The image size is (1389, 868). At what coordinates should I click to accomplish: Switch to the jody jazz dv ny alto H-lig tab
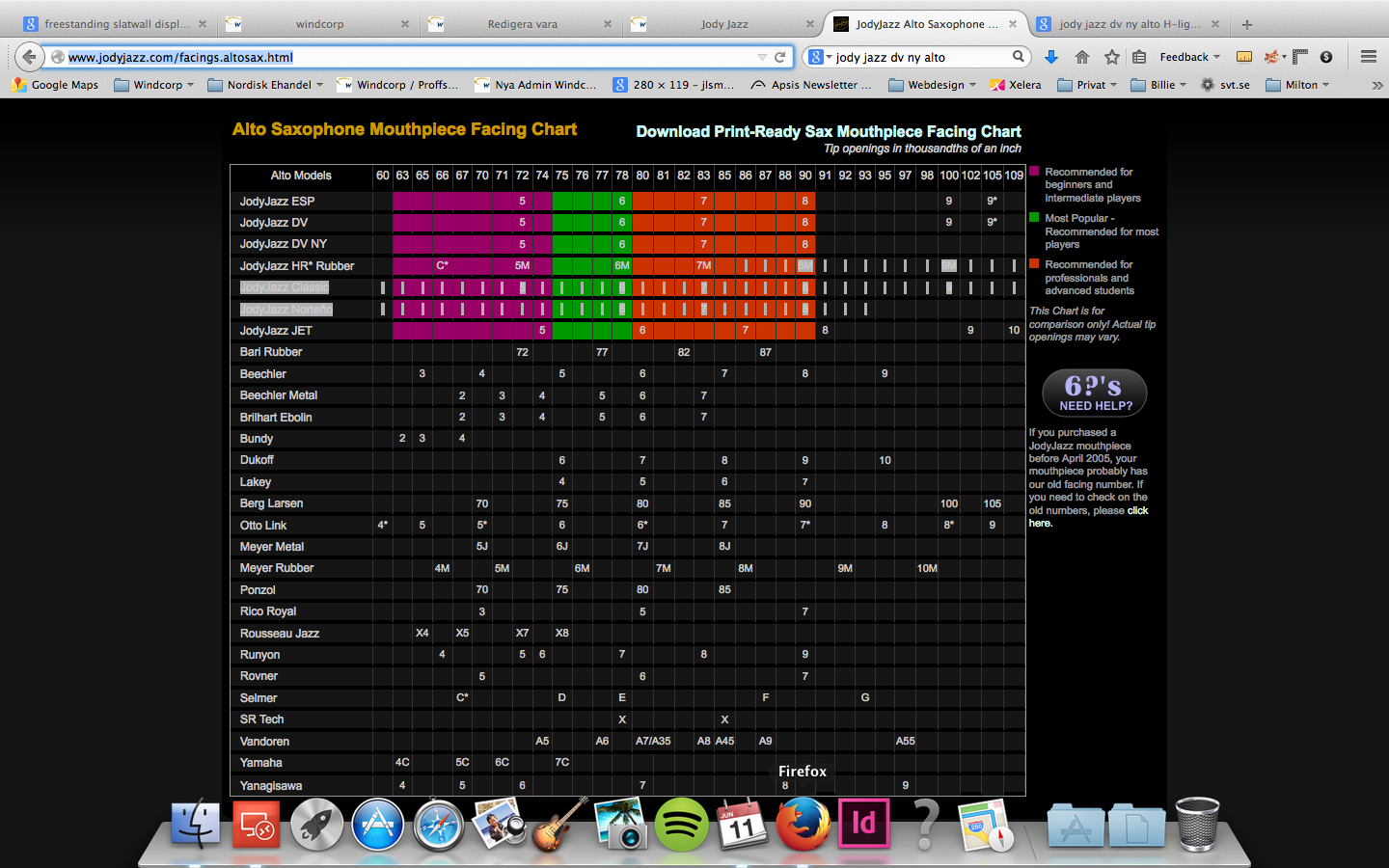tap(1130, 24)
